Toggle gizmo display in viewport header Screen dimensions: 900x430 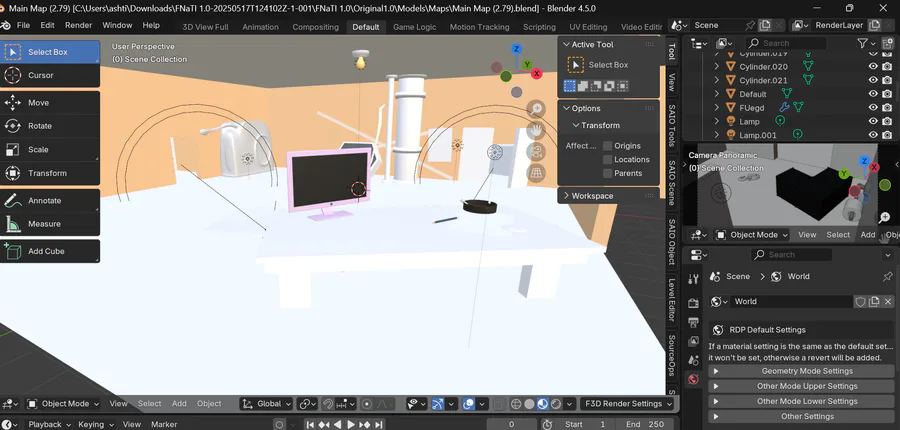[x=438, y=404]
